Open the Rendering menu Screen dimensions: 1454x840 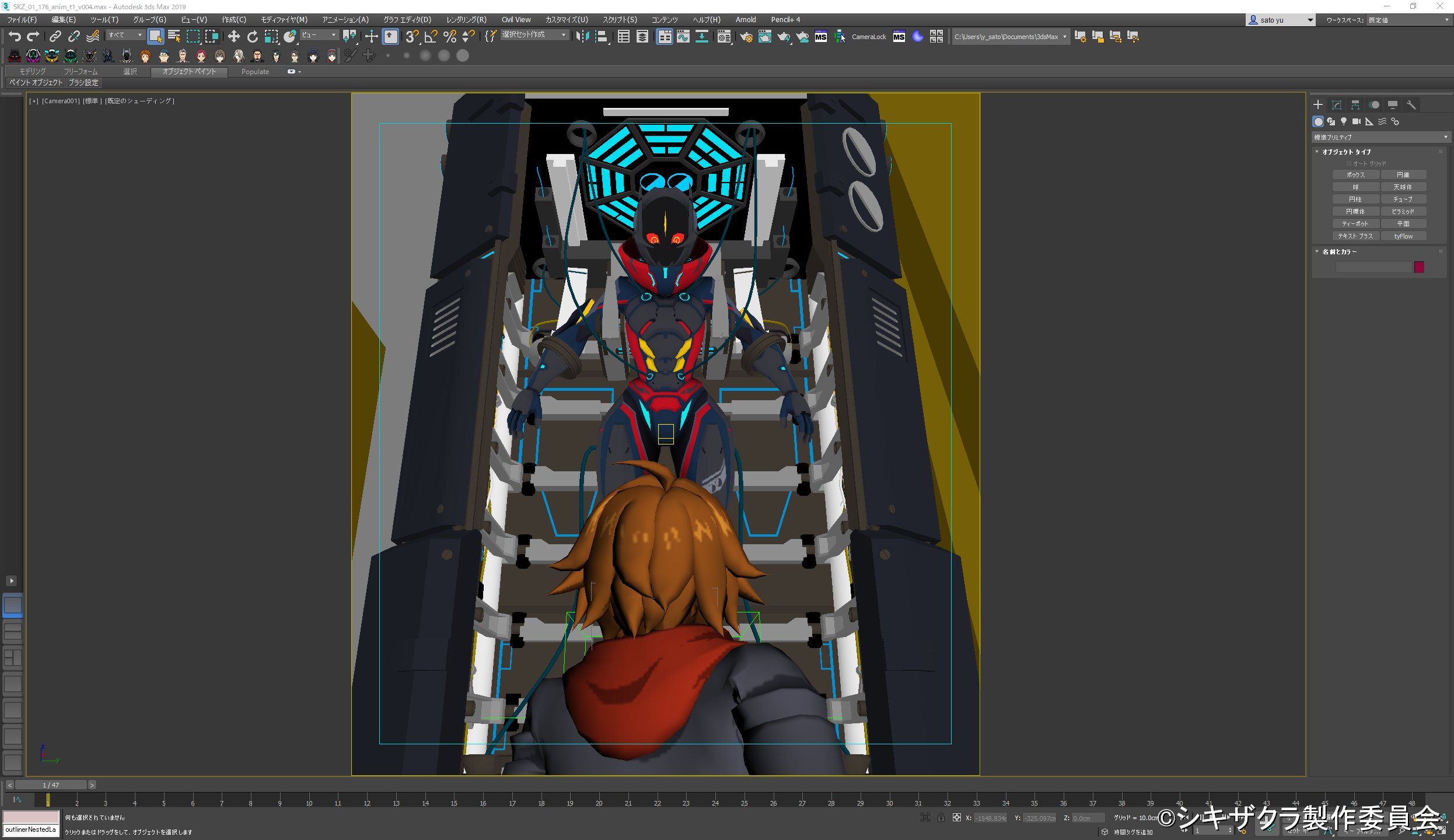[x=466, y=20]
